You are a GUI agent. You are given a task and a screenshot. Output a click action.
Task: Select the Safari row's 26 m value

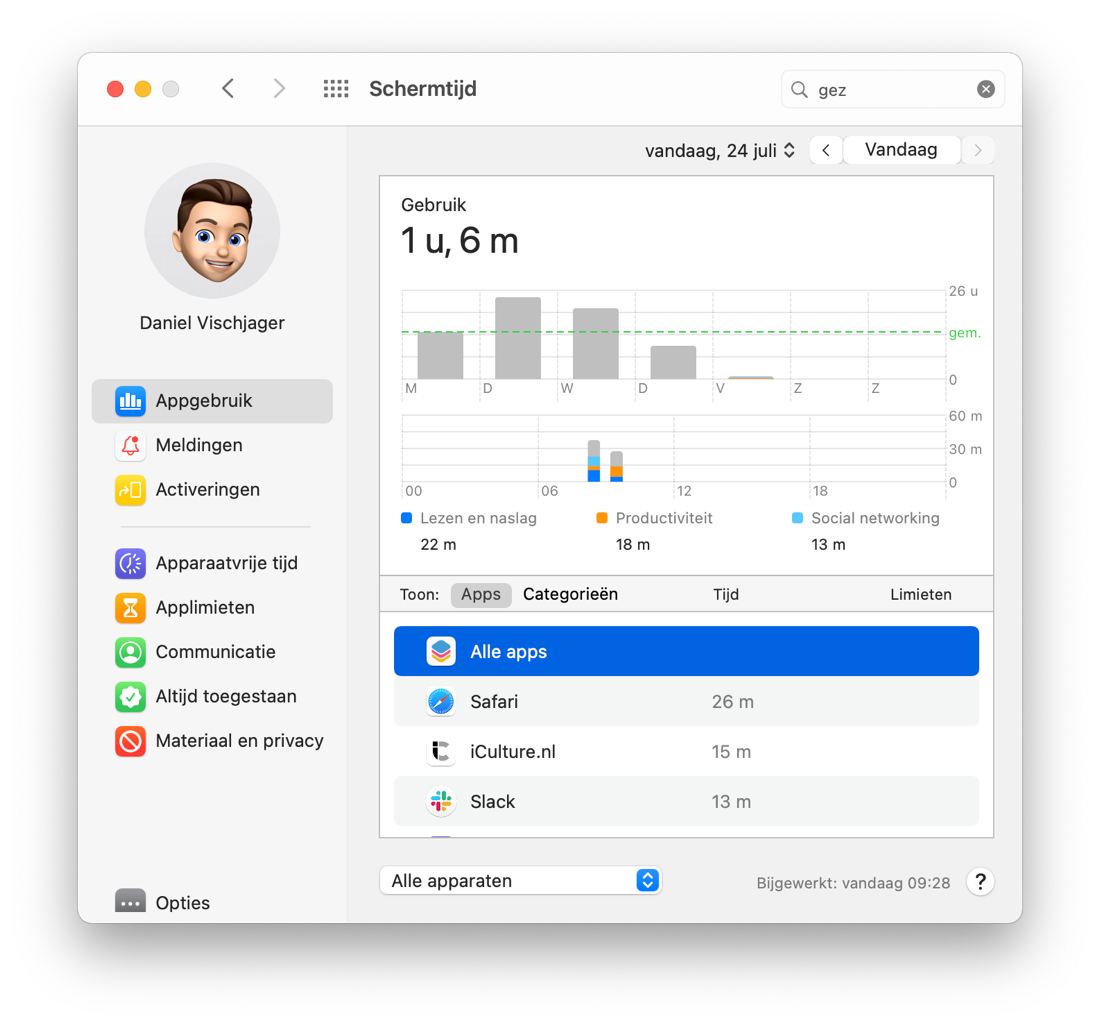click(x=732, y=702)
